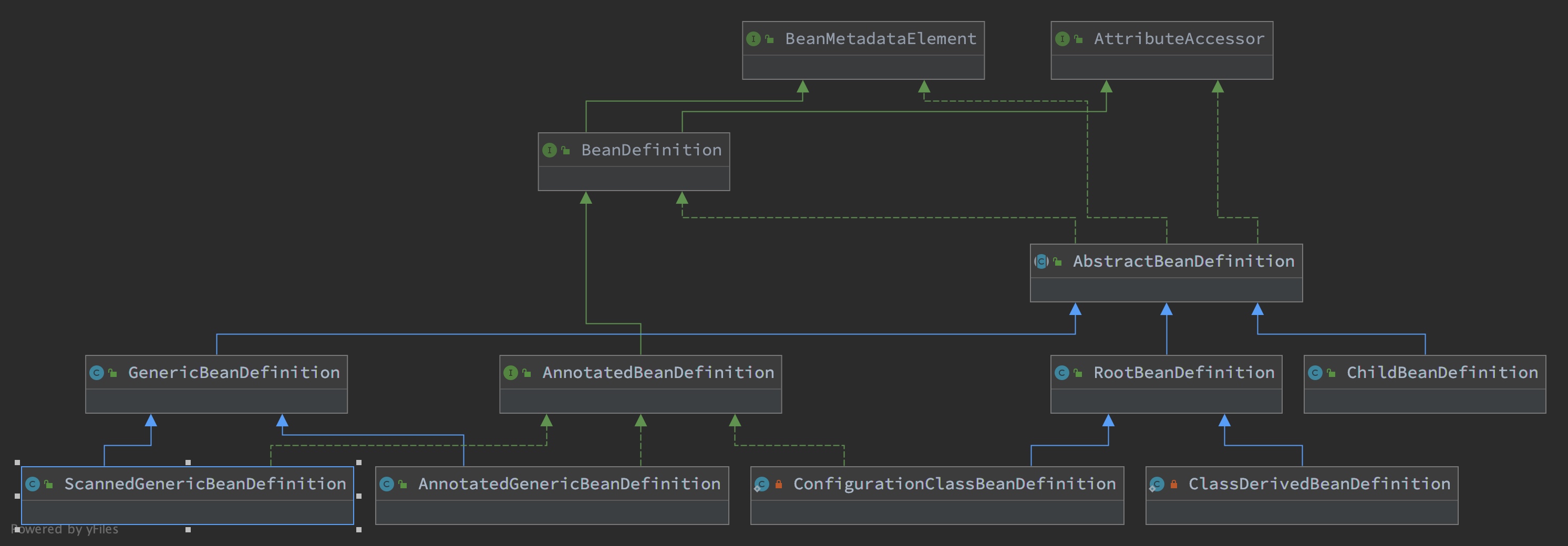Click the private lock icon of ClassDerivedBeanDefinition
Image resolution: width=1568 pixels, height=546 pixels.
pos(1173,485)
